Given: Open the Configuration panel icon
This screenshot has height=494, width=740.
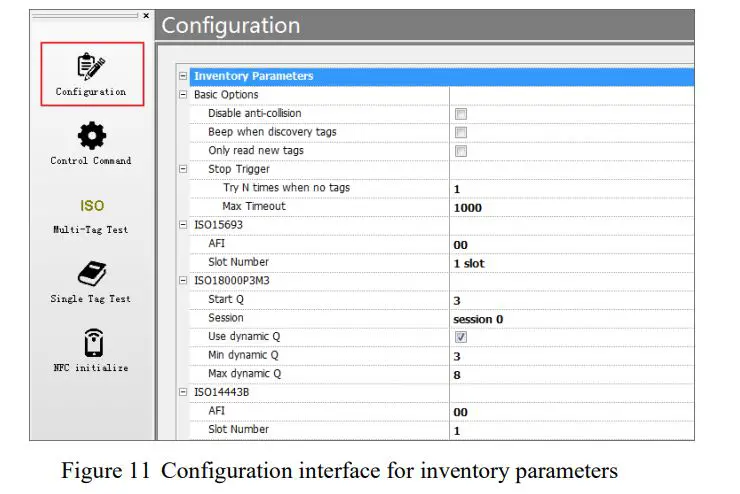Looking at the screenshot, I should tap(91, 67).
